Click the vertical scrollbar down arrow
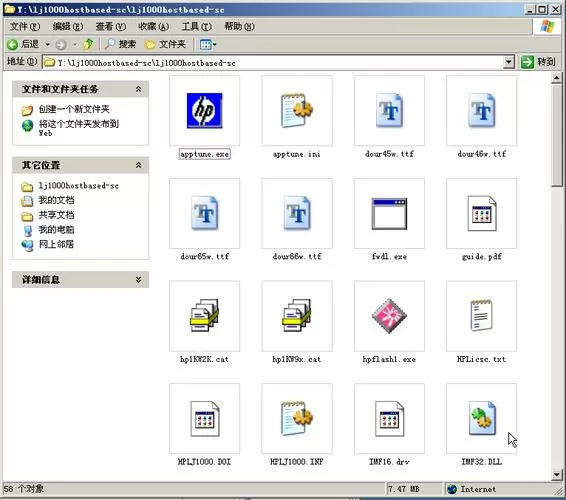566x500 pixels. point(556,475)
